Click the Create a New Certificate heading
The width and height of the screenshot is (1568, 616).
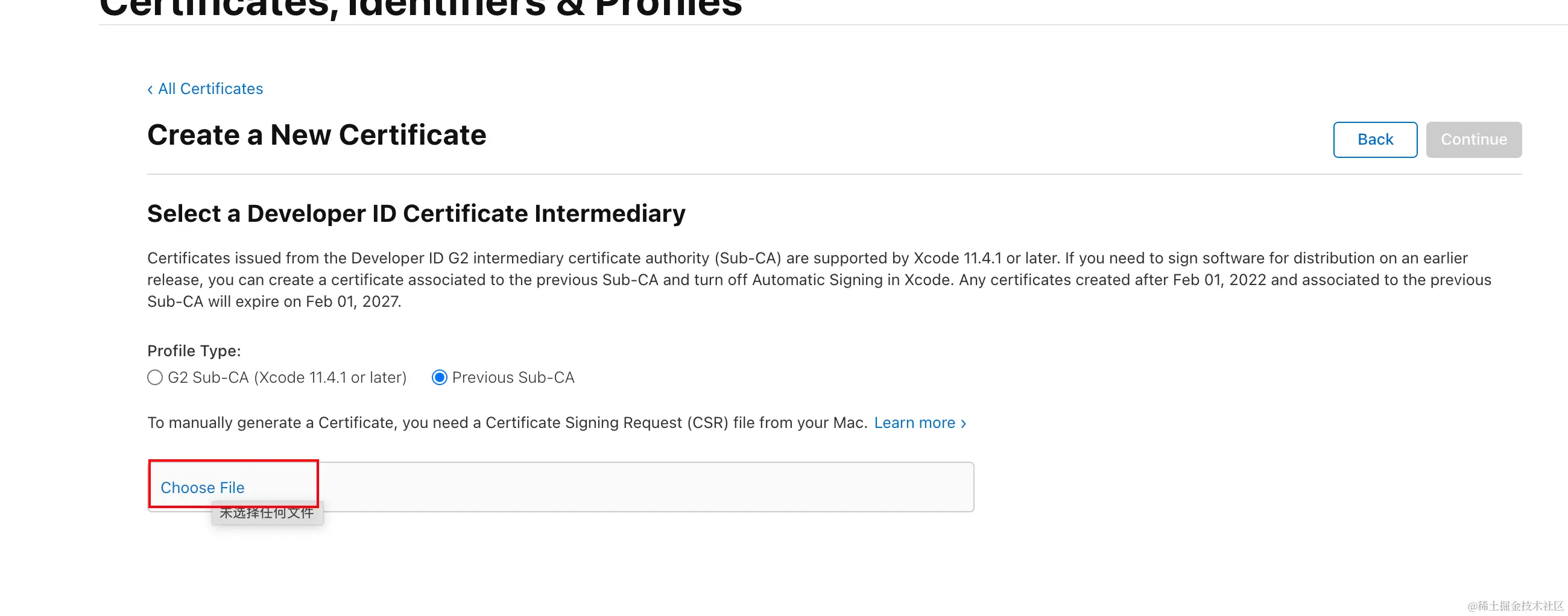[x=317, y=135]
